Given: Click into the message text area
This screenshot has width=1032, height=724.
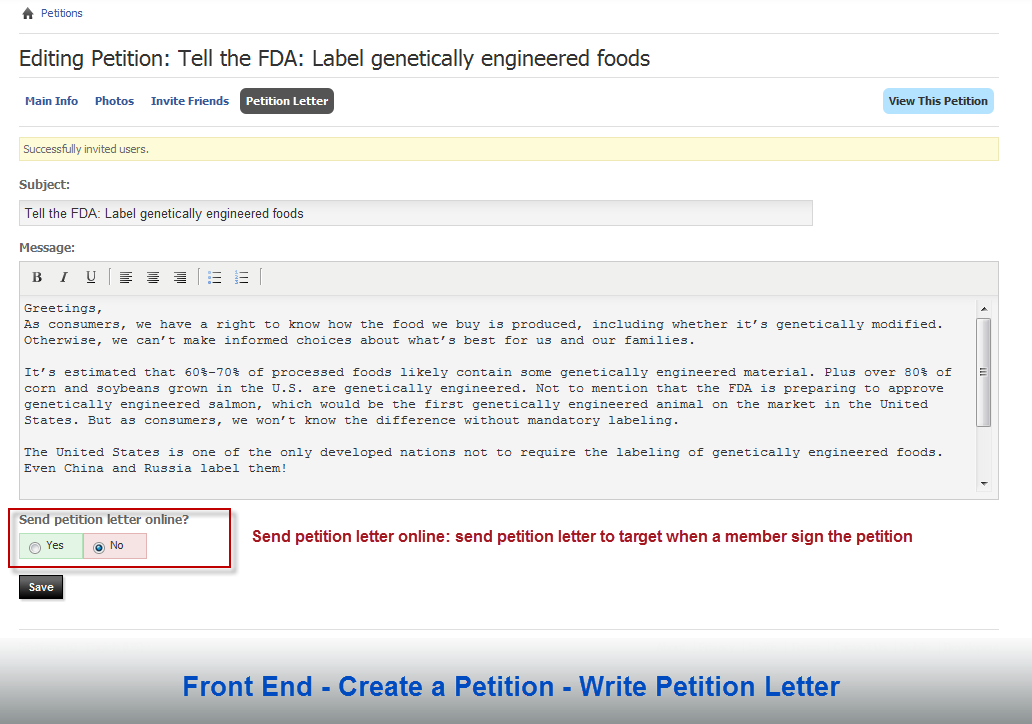Looking at the screenshot, I should click(498, 396).
